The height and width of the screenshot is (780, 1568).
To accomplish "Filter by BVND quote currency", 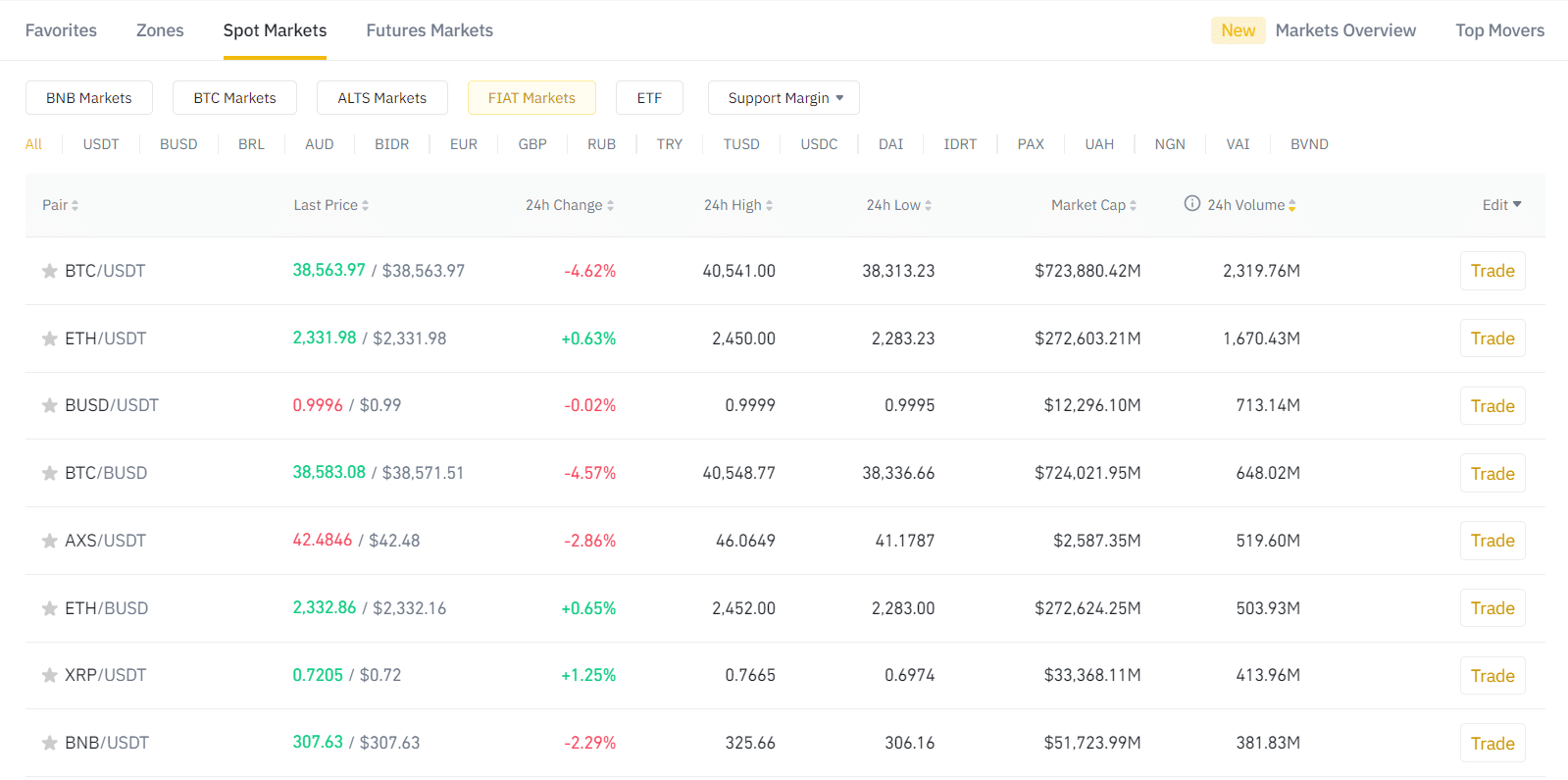I will pos(1309,144).
